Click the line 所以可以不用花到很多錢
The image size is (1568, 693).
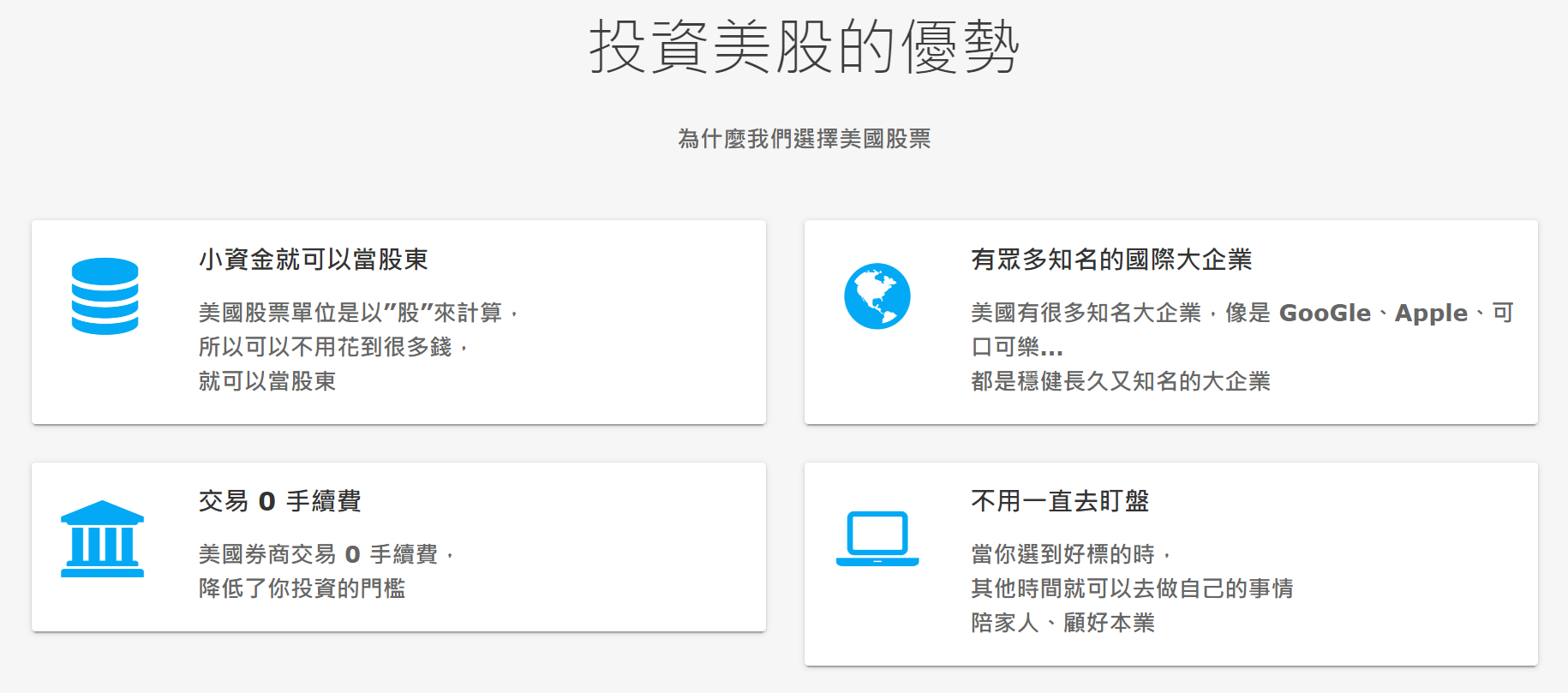tap(333, 347)
